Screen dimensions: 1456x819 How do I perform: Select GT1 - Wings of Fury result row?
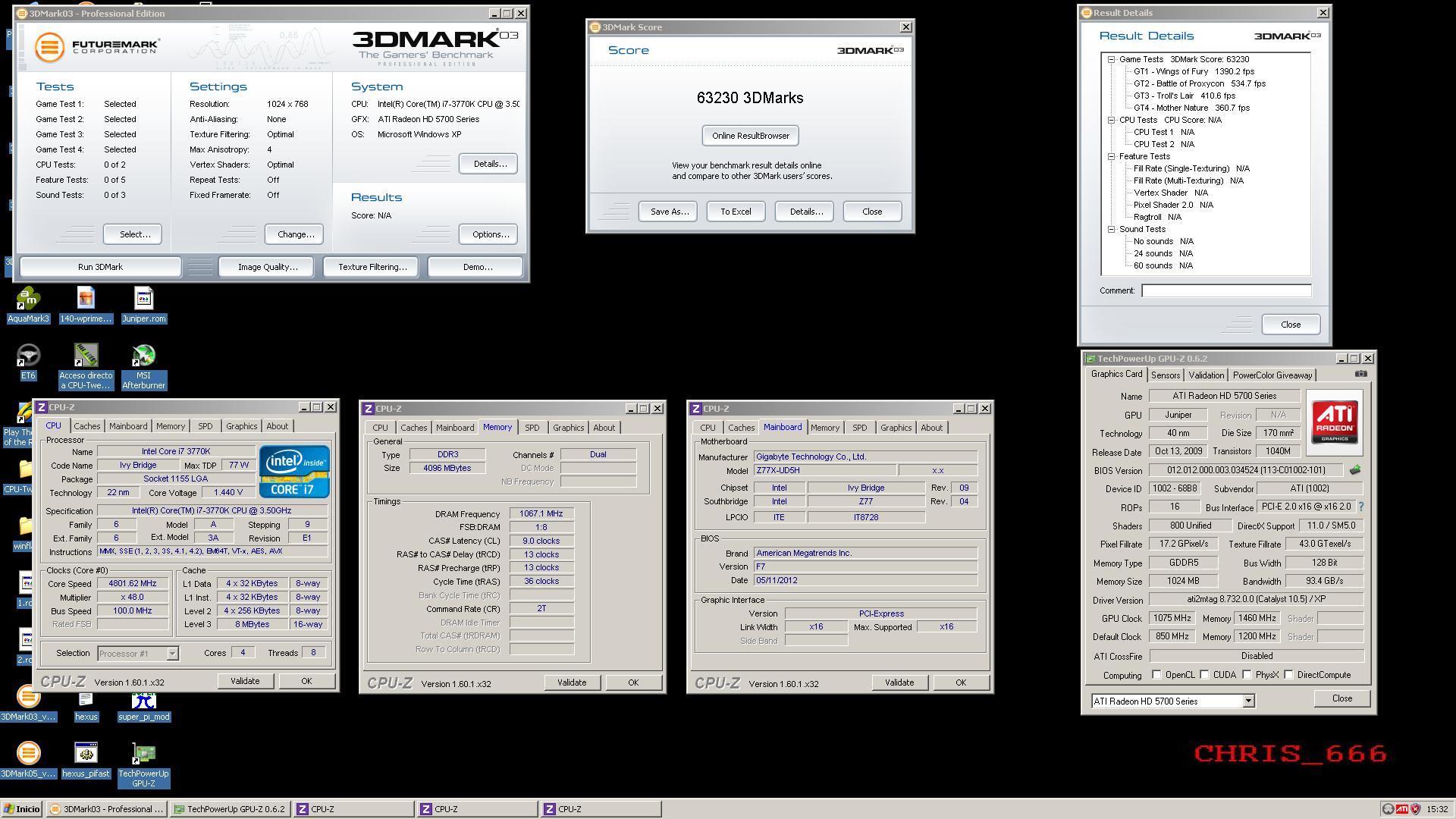(1194, 71)
